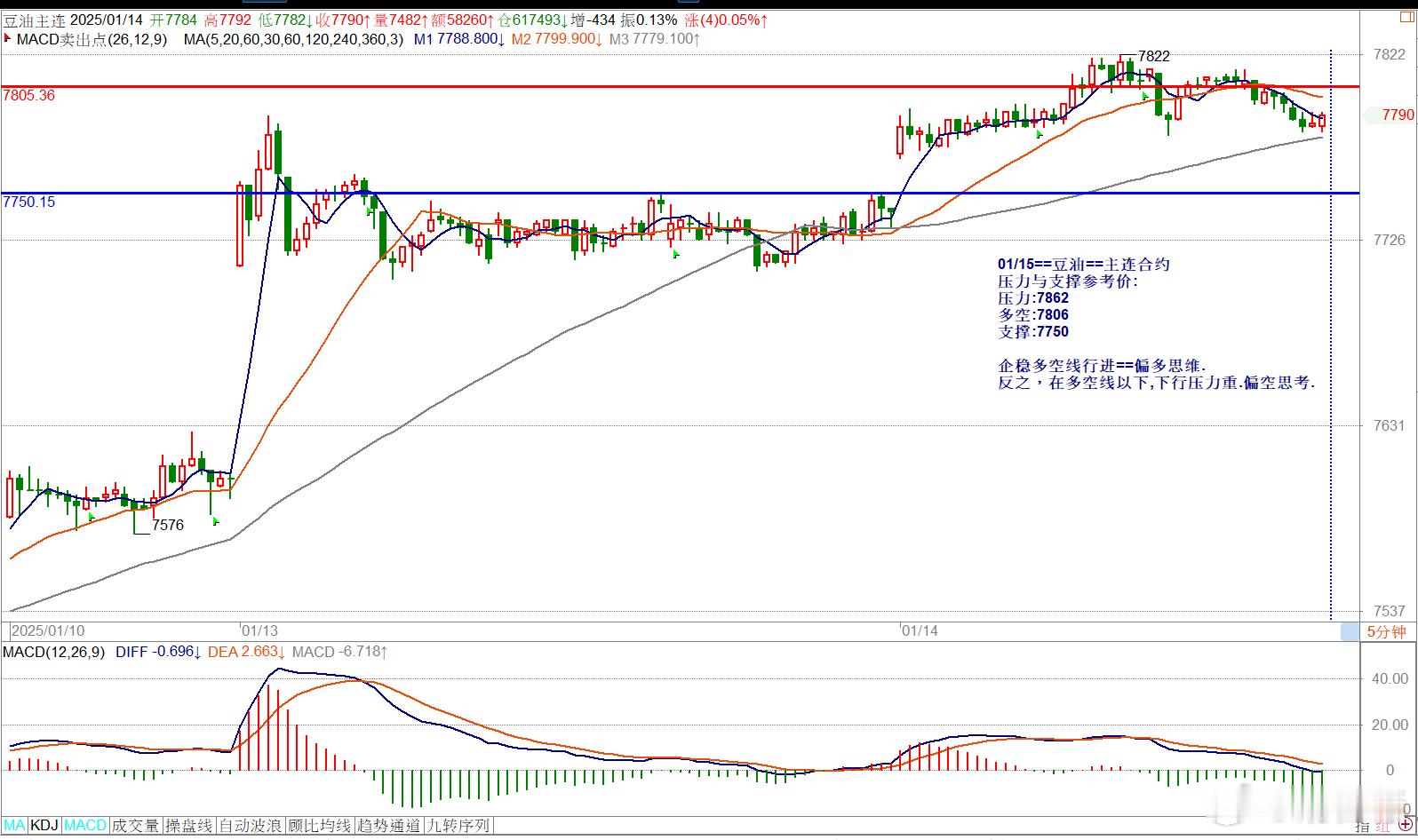This screenshot has width=1418, height=840.
Task: Click the 压力:7862 annotation line
Action: [x=1033, y=298]
